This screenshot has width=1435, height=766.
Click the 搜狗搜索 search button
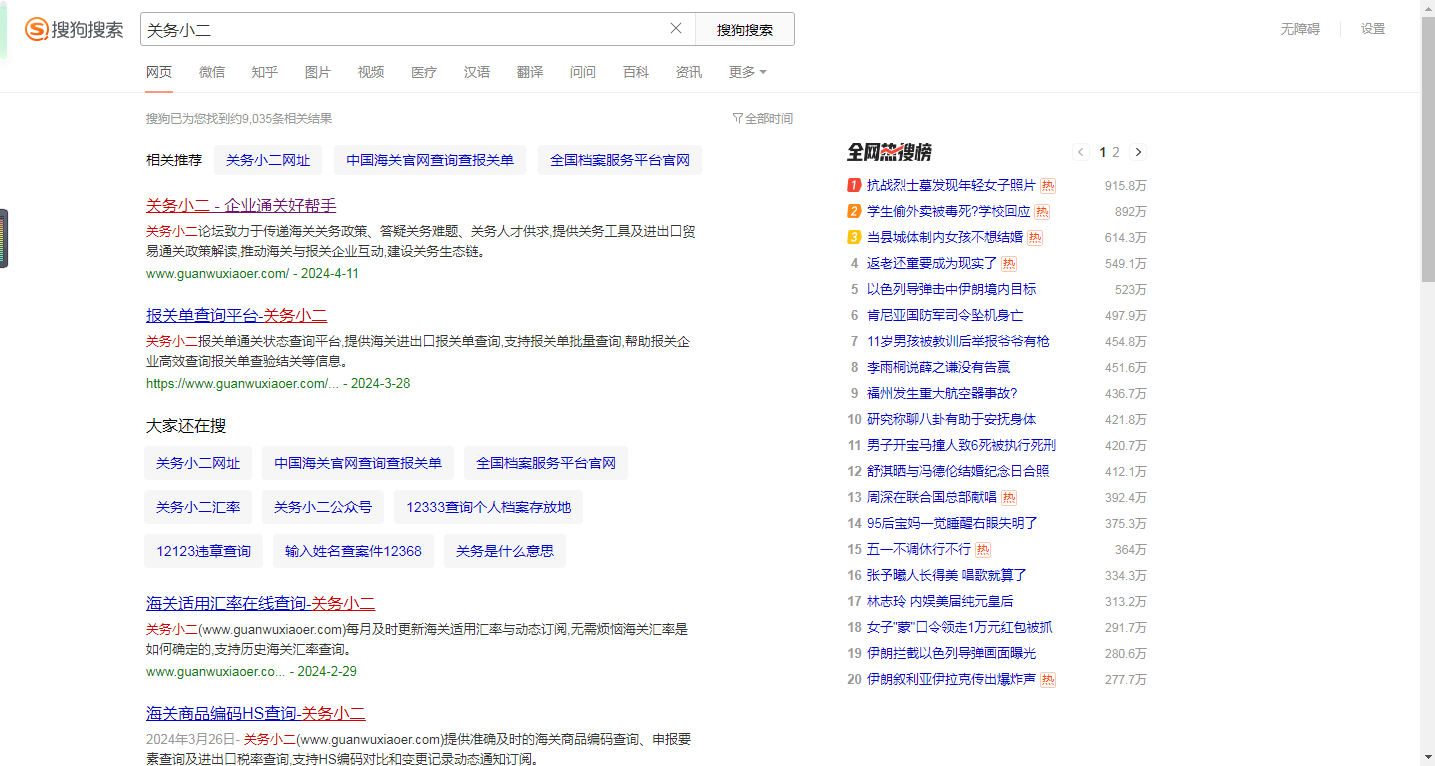(745, 29)
